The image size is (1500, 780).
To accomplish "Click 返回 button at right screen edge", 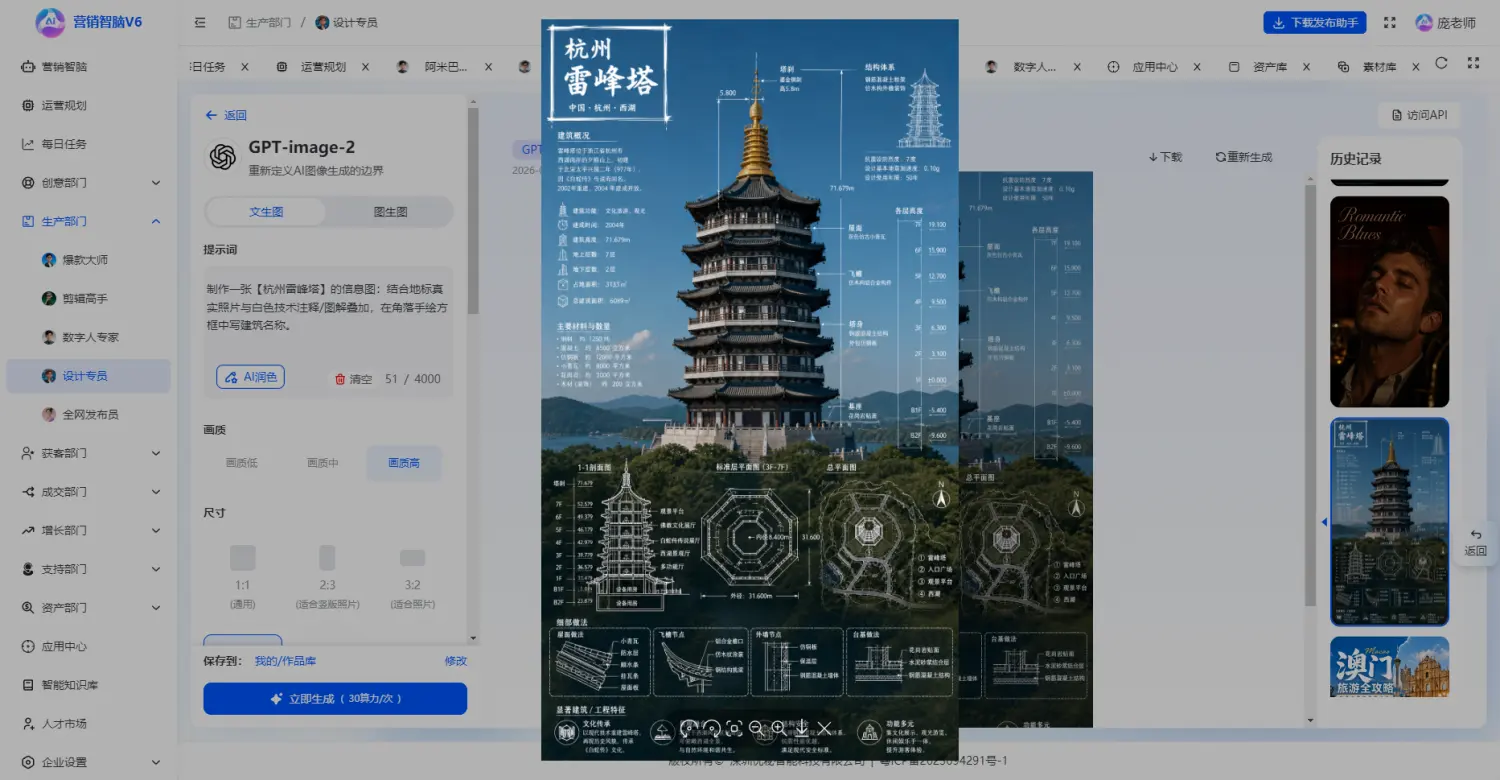I will coord(1476,542).
